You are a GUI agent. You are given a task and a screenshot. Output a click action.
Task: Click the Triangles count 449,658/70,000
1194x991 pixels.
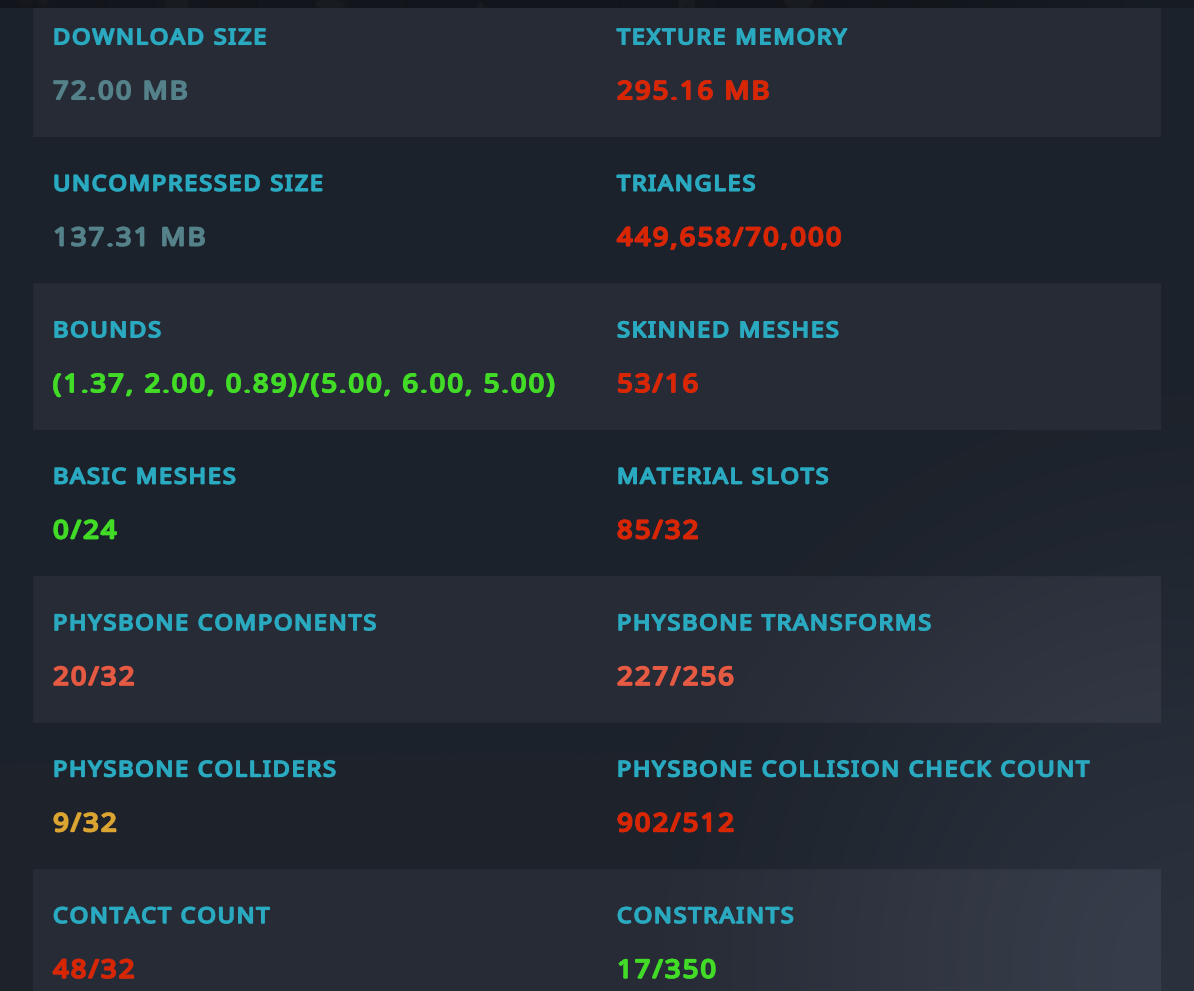[x=729, y=238]
